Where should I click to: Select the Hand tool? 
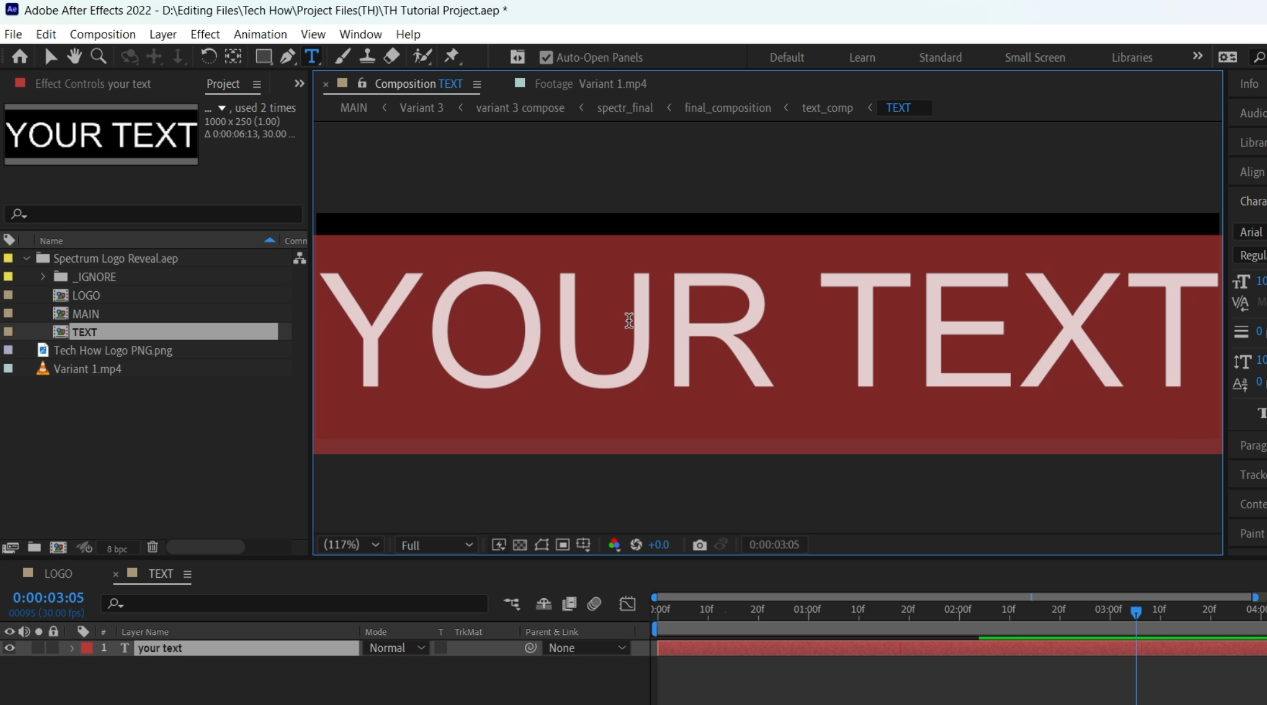tap(74, 57)
